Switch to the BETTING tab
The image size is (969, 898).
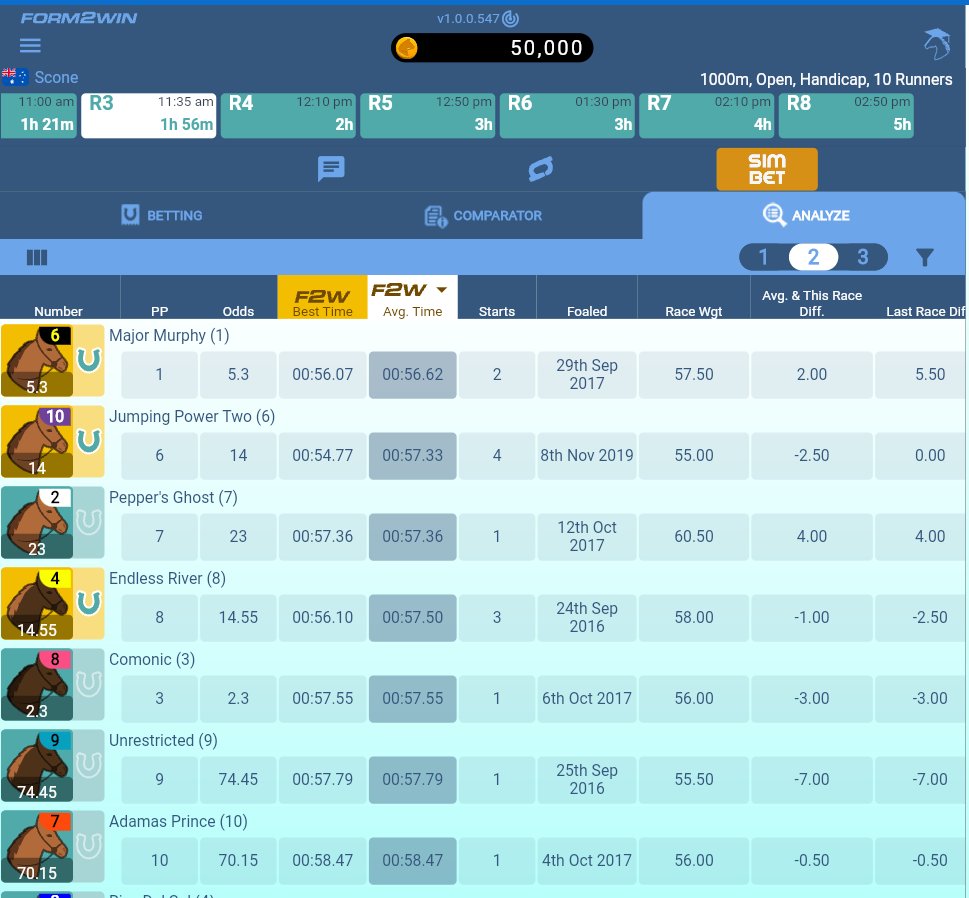pos(162,215)
